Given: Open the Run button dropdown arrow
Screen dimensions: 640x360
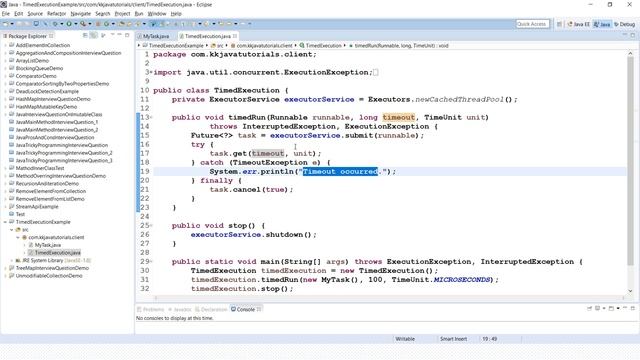Looking at the screenshot, I should (x=76, y=24).
